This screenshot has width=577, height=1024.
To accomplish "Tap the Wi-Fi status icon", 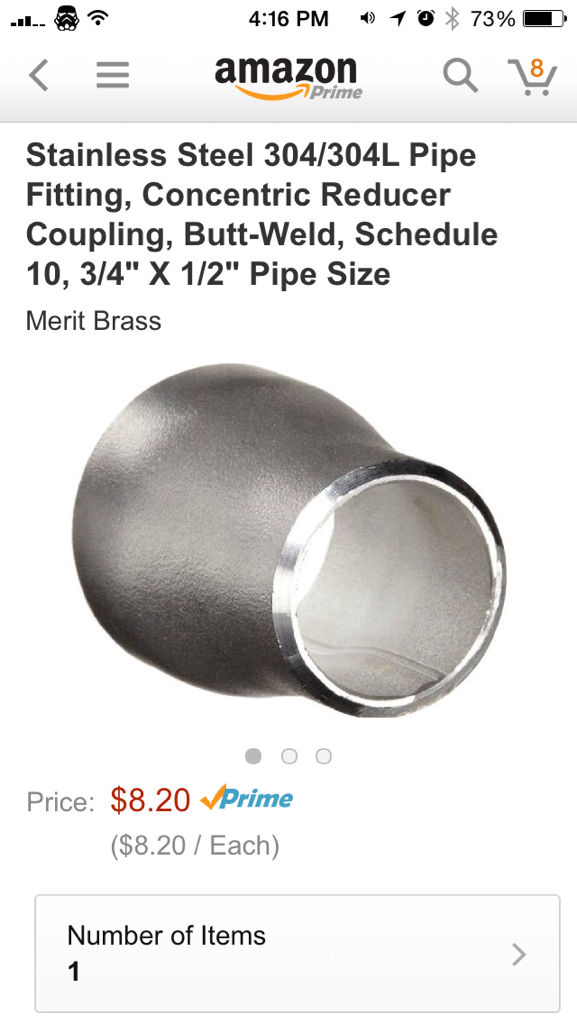I will pos(98,19).
